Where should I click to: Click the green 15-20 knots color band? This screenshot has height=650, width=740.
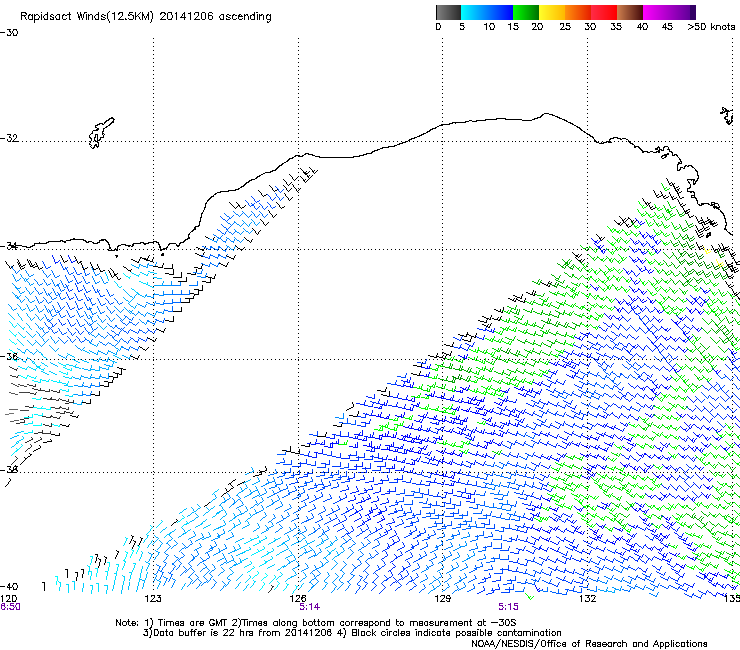[526, 12]
